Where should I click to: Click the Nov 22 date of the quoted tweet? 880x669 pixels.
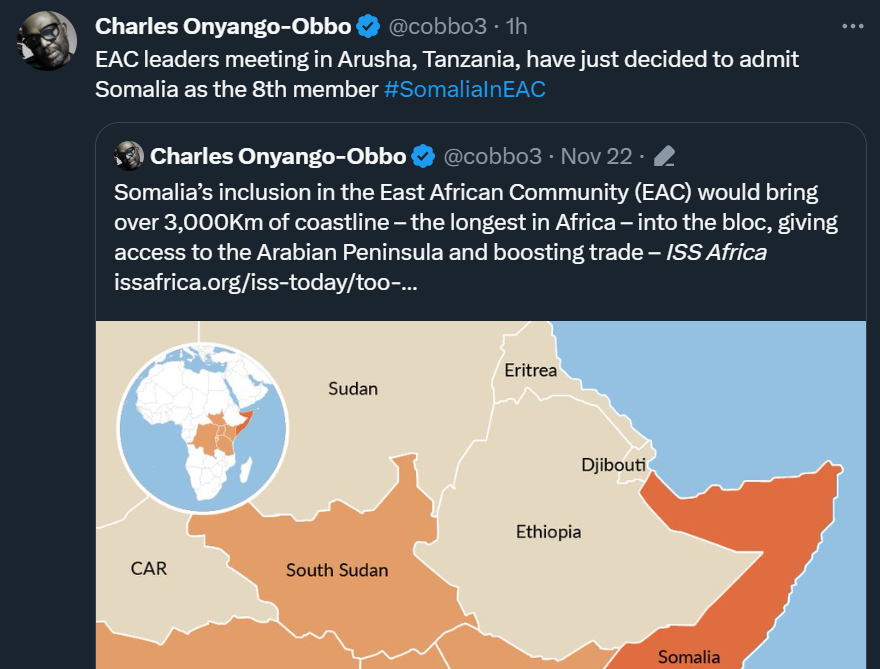tap(597, 157)
